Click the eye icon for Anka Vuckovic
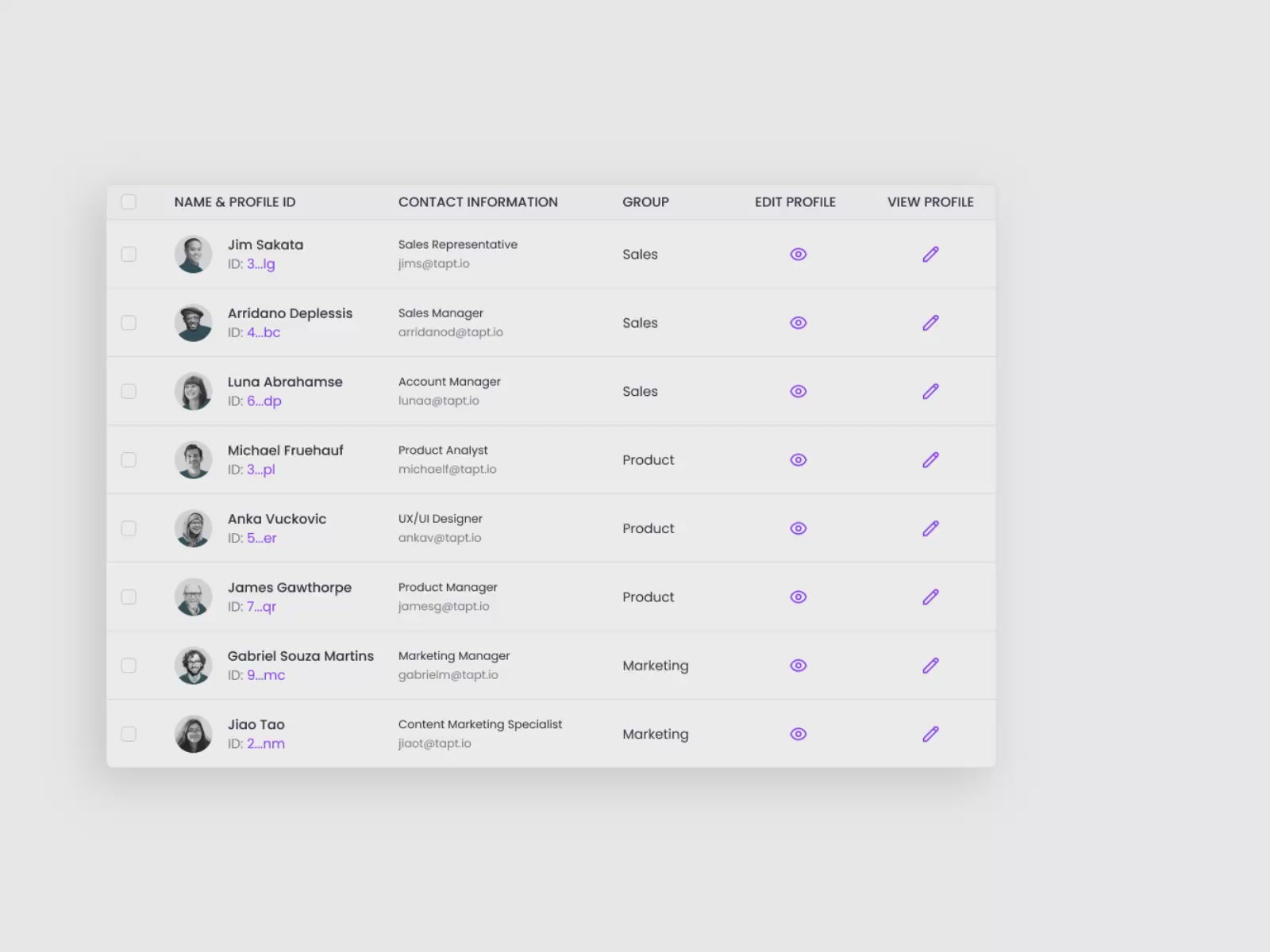The image size is (1270, 952). click(x=798, y=528)
